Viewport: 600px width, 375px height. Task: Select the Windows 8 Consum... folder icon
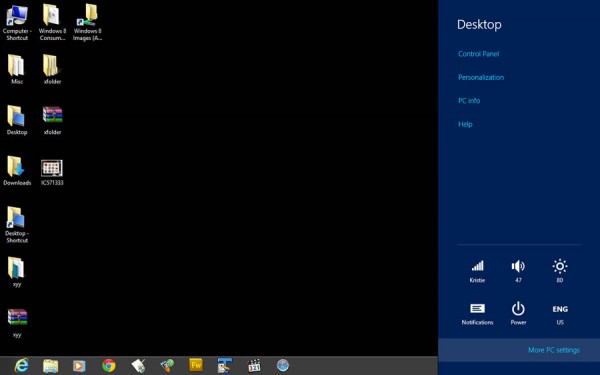52,23
